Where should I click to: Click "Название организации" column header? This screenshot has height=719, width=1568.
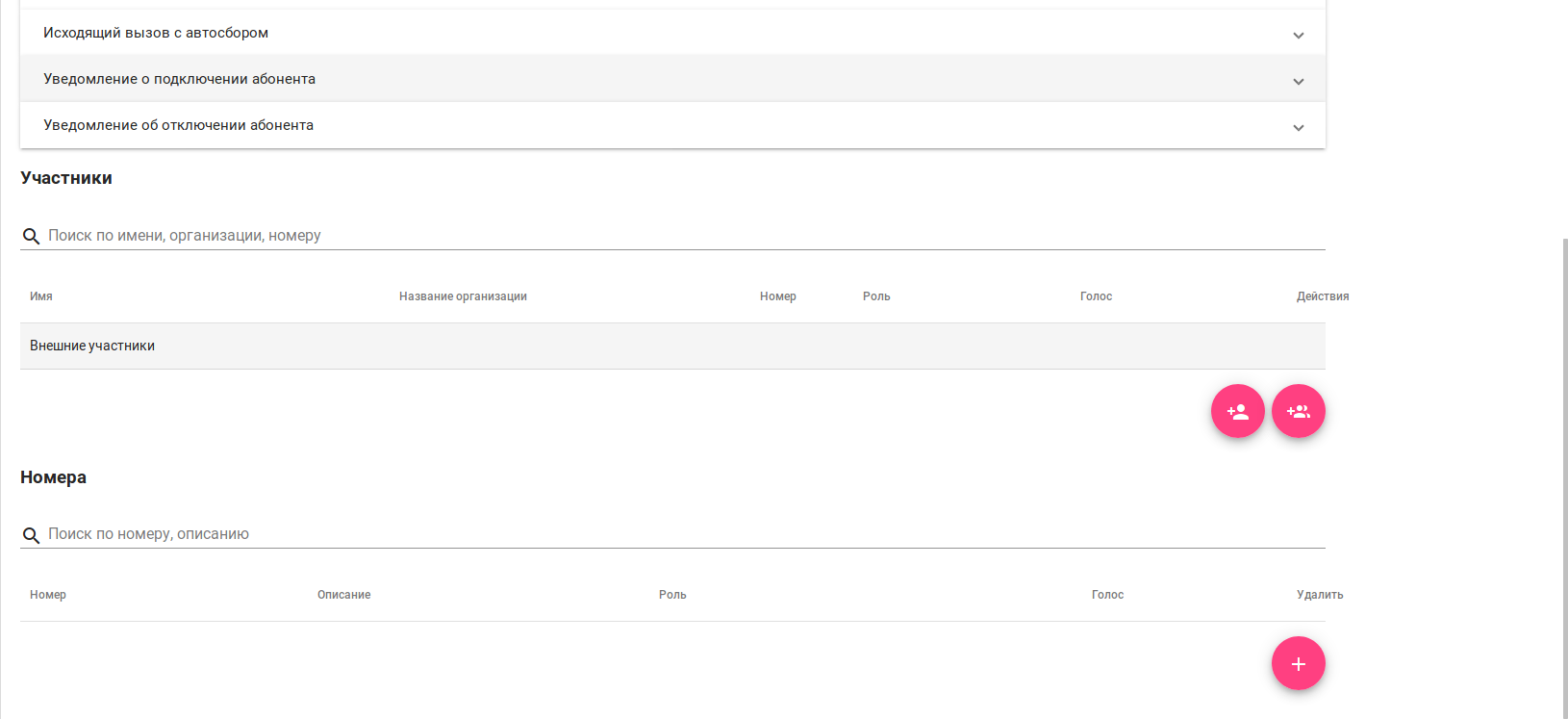(x=463, y=296)
